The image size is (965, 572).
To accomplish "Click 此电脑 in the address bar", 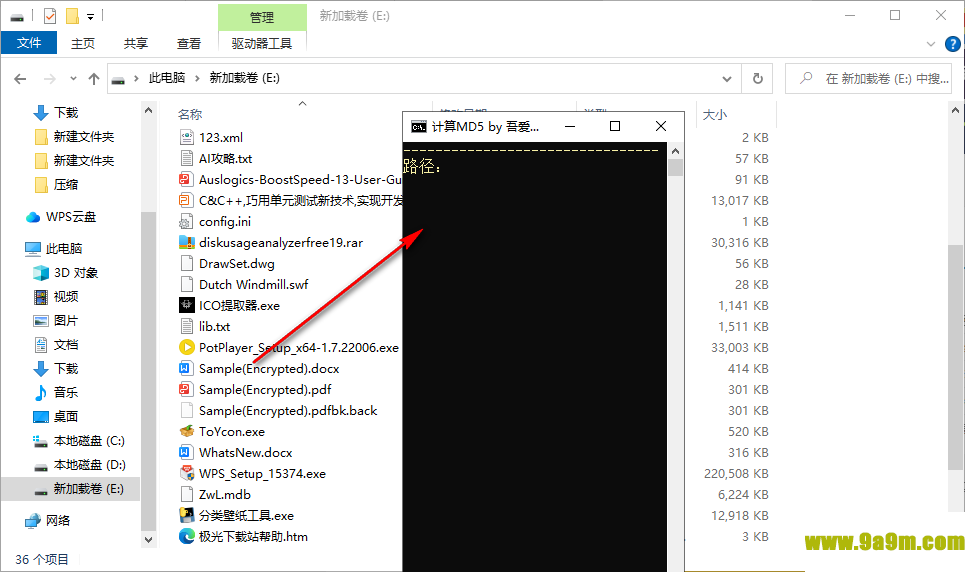I will (x=167, y=78).
